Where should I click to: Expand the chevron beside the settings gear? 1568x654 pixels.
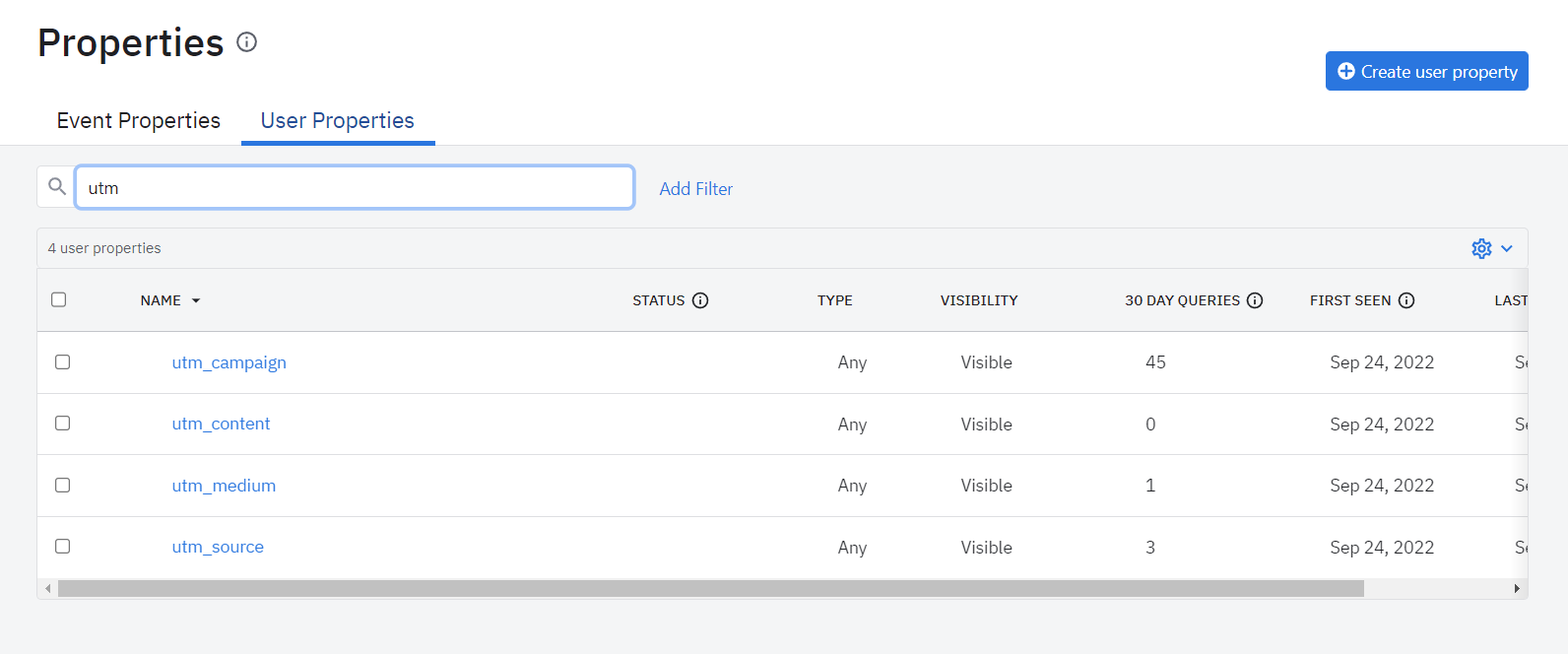[1507, 248]
